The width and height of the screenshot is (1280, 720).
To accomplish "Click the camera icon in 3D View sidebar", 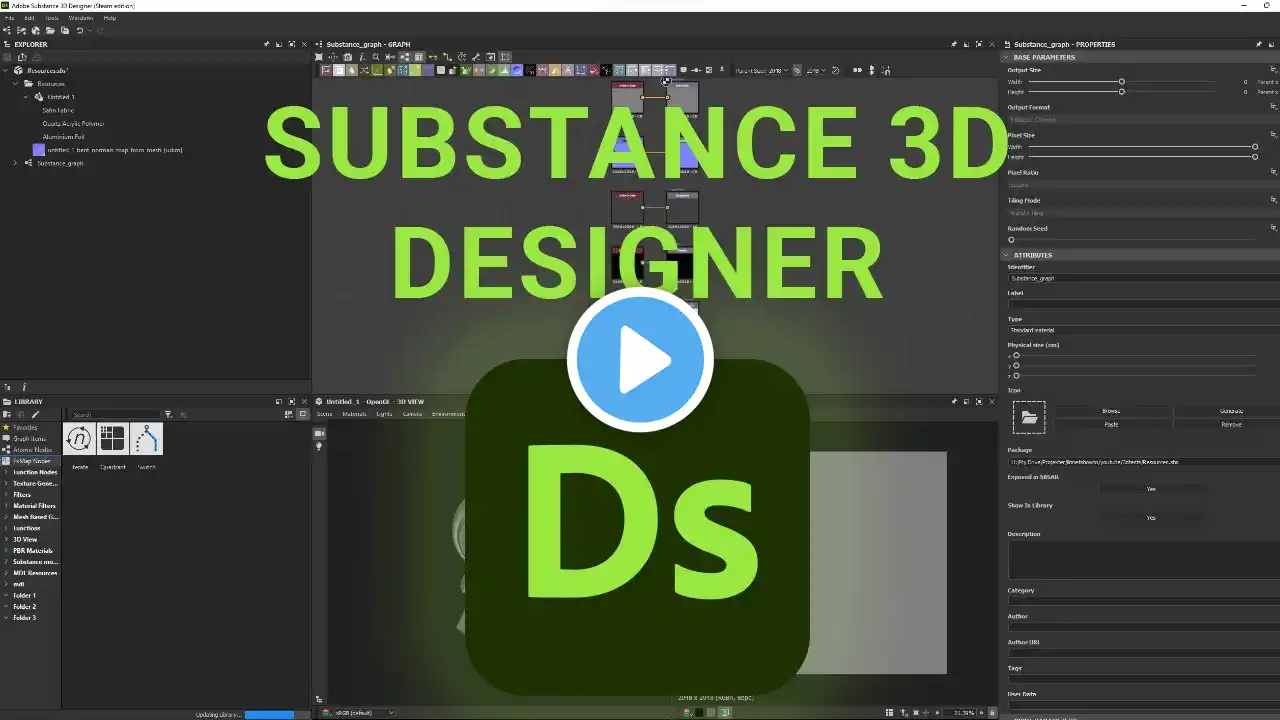I will click(319, 433).
